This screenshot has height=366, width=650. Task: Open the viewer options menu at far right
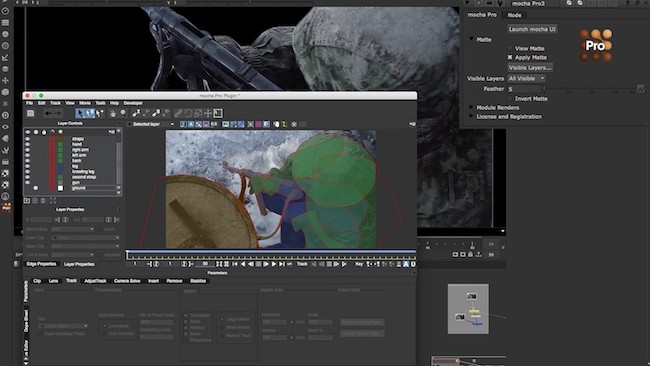[412, 124]
